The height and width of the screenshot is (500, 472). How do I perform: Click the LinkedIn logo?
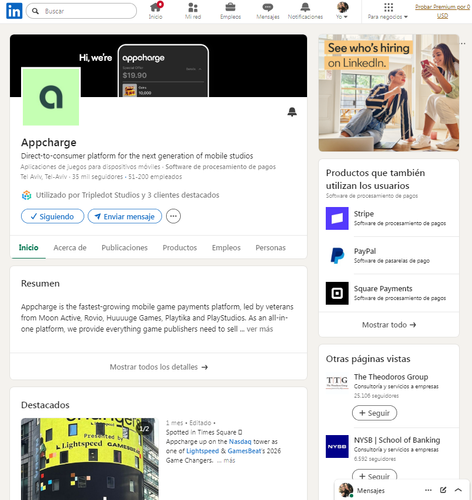(14, 11)
